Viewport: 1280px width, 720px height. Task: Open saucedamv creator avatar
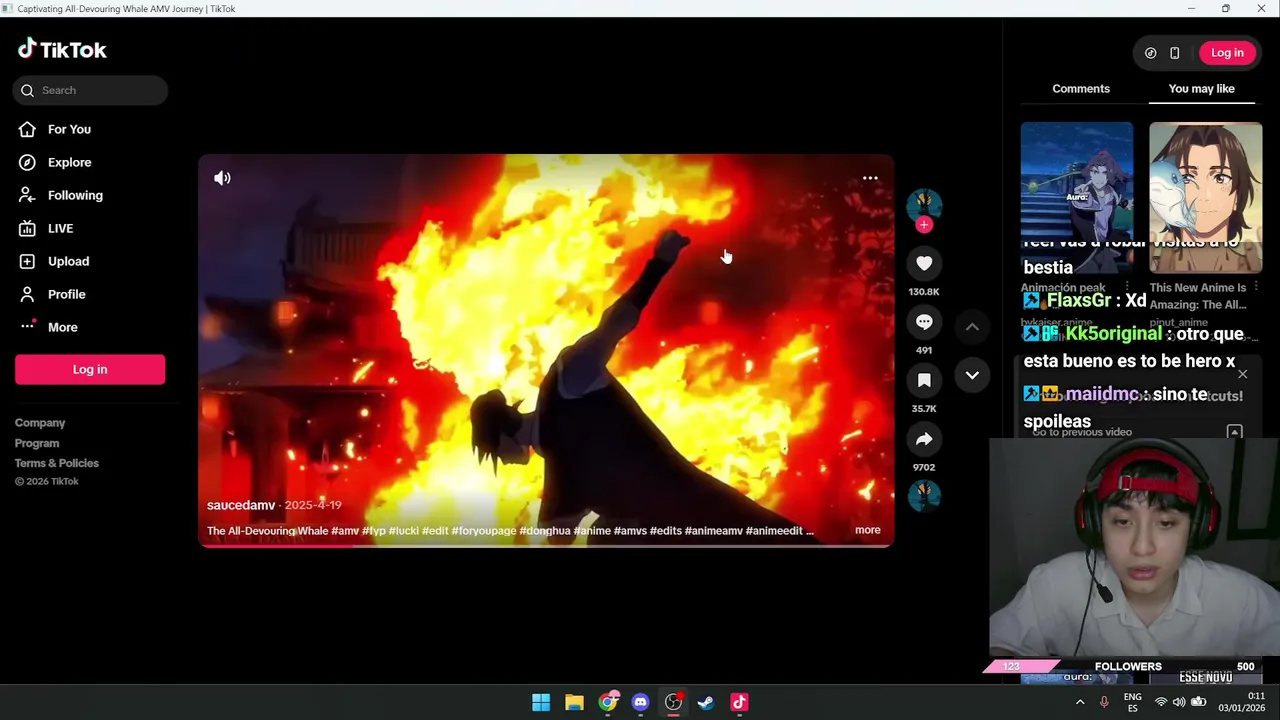tap(924, 205)
